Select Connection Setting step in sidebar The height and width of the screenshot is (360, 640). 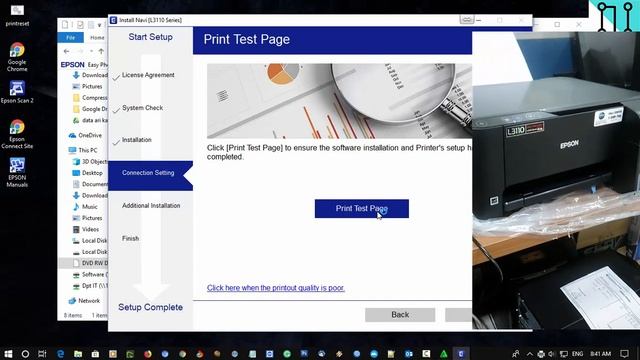tap(148, 173)
